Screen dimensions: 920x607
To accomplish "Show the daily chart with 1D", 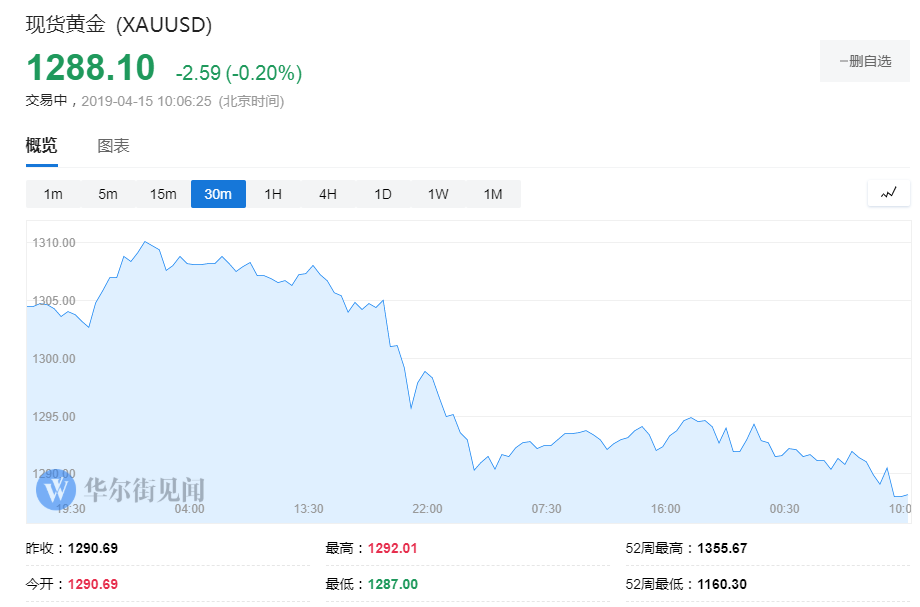I will [382, 194].
